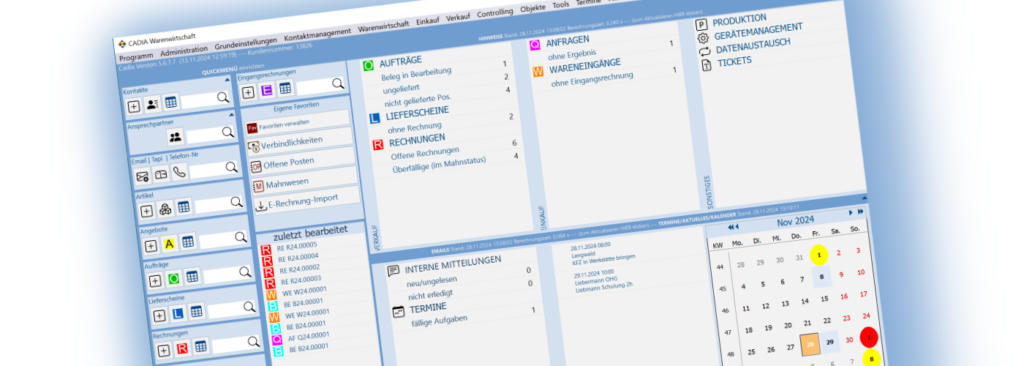Open the blue L Lieferscheine quick icon
1024x366 pixels.
(178, 314)
